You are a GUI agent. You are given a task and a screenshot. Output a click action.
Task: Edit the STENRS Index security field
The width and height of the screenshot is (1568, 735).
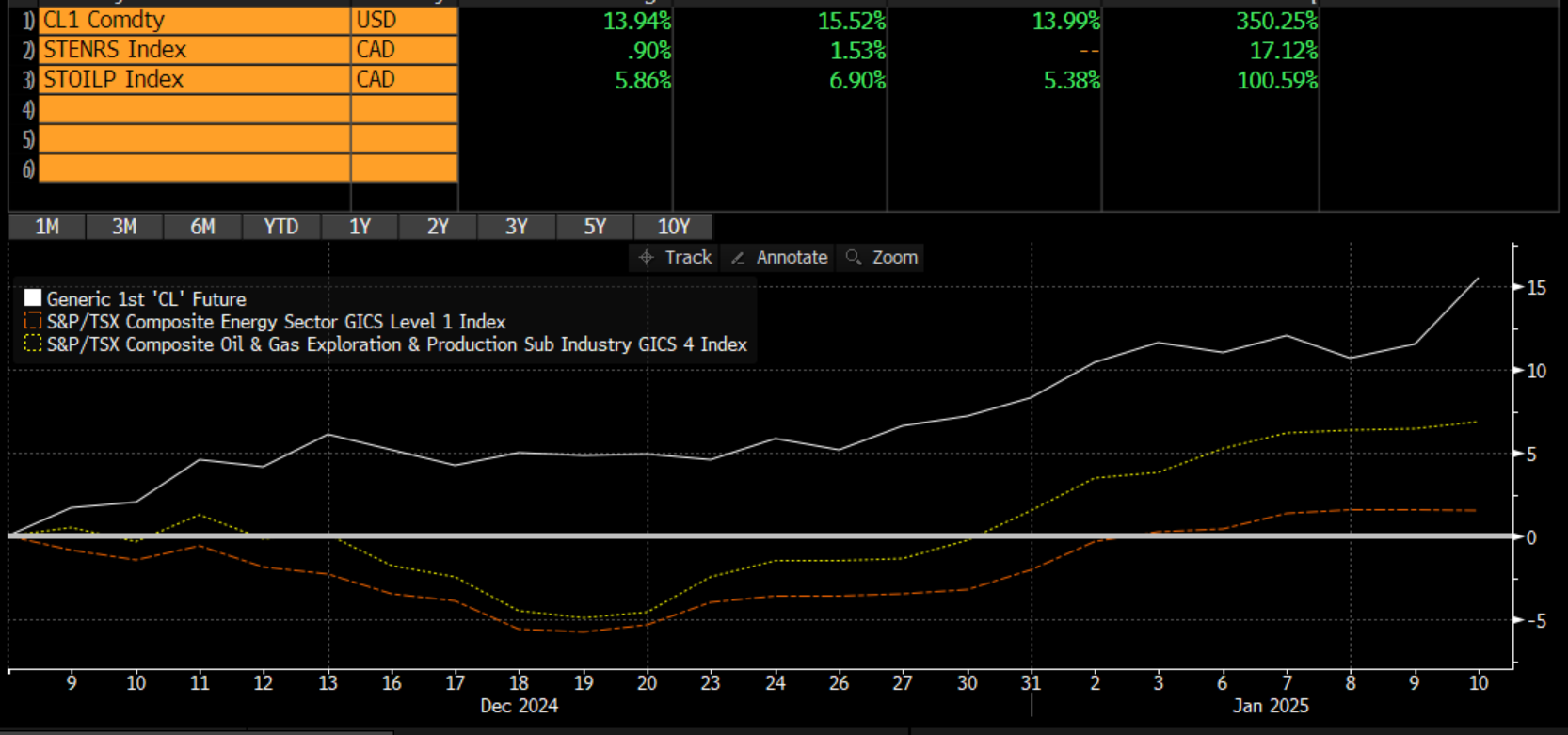(x=194, y=50)
